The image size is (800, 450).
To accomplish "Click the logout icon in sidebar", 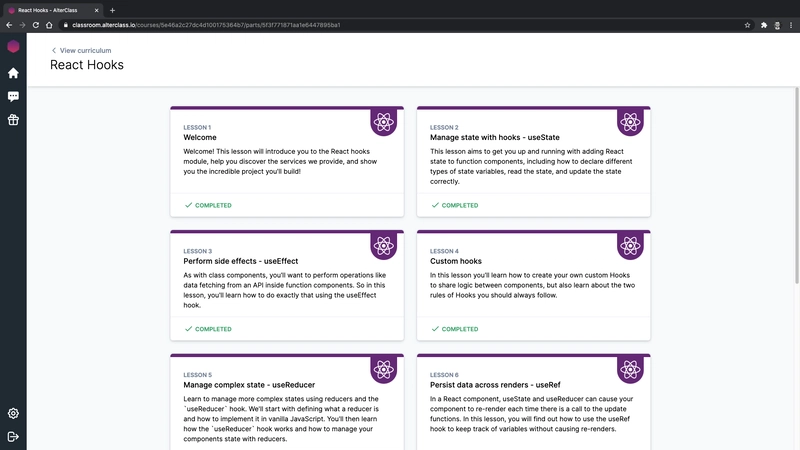I will pyautogui.click(x=13, y=437).
